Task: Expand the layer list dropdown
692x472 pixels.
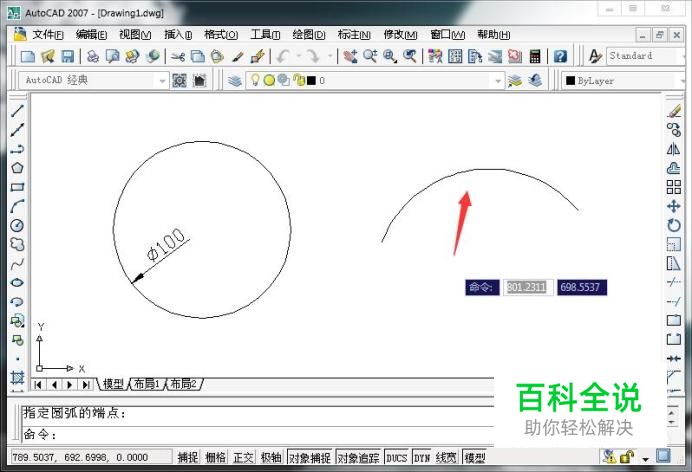Action: coord(498,81)
